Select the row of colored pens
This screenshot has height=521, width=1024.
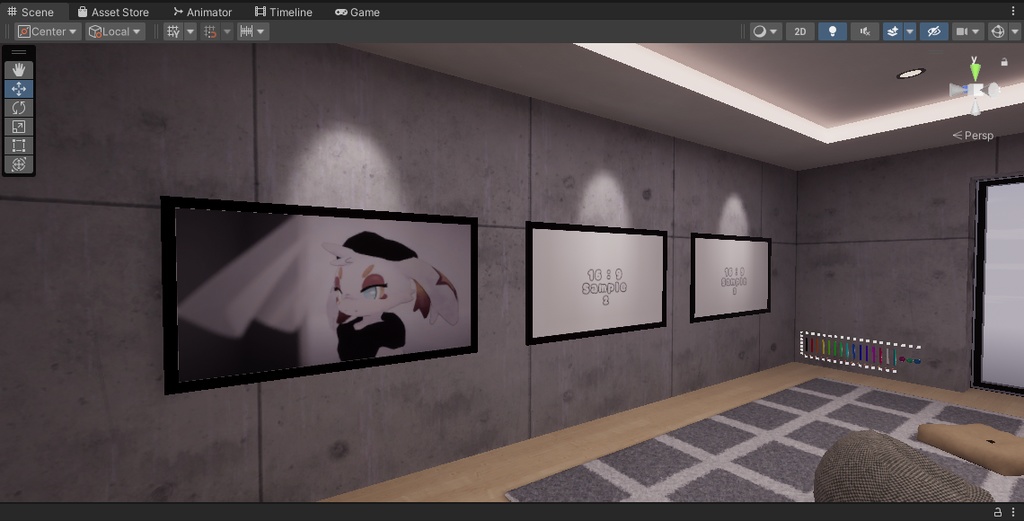[x=860, y=352]
